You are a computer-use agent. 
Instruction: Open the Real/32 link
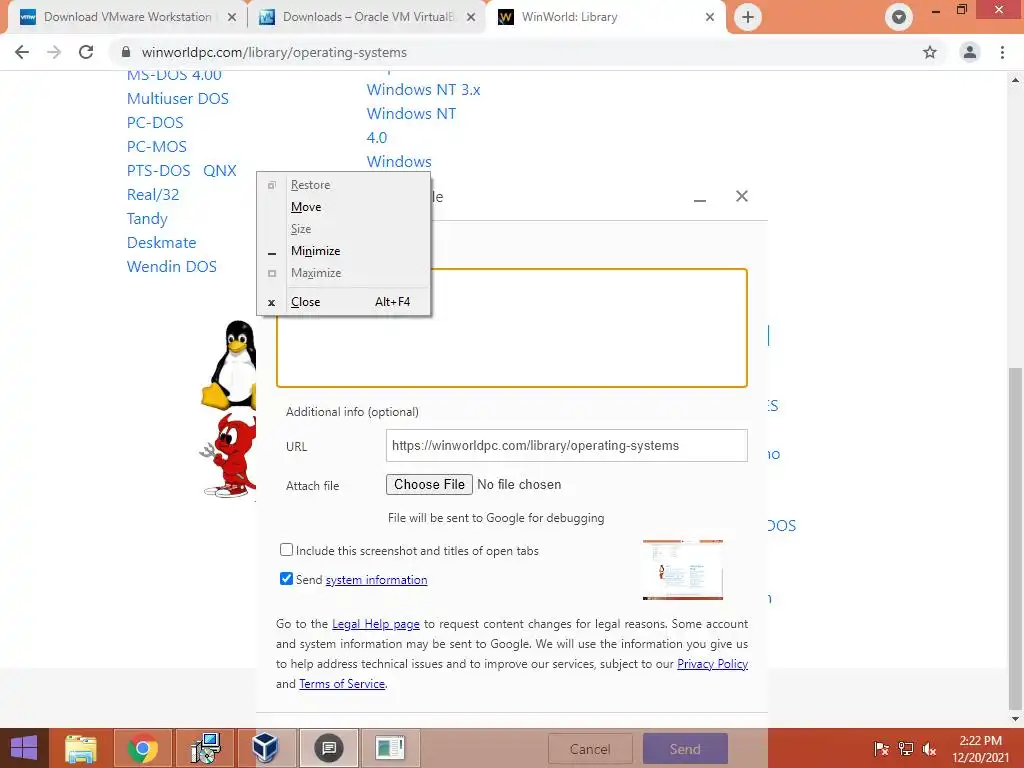click(153, 195)
